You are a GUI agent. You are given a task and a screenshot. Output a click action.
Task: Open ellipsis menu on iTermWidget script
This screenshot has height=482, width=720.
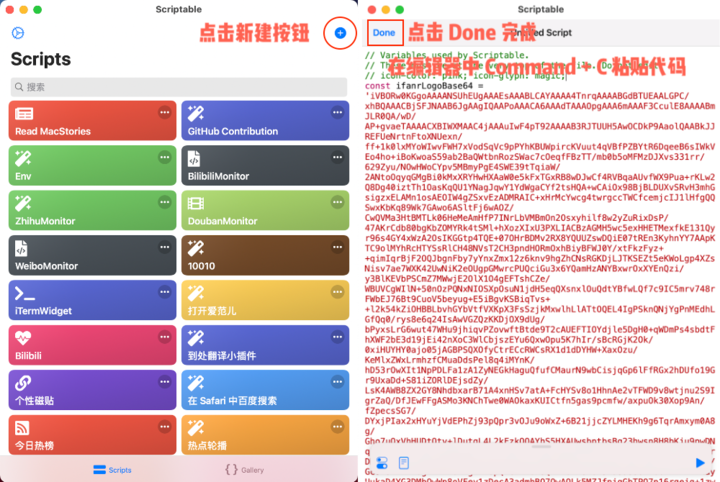coord(164,292)
